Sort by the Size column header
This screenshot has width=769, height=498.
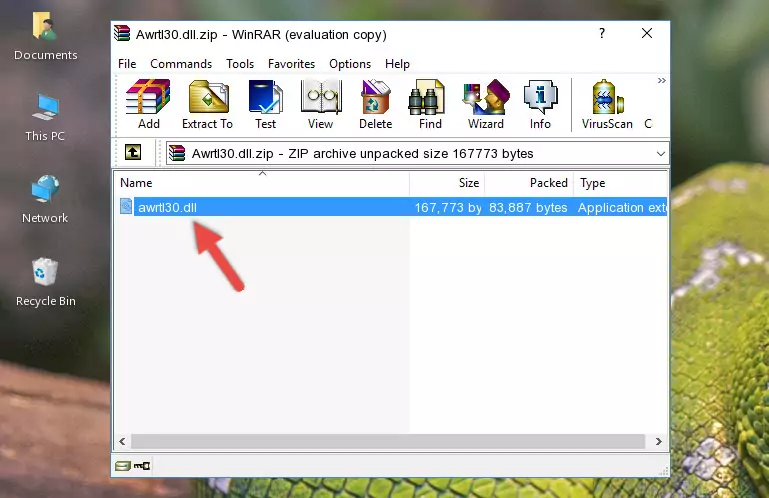coord(447,183)
